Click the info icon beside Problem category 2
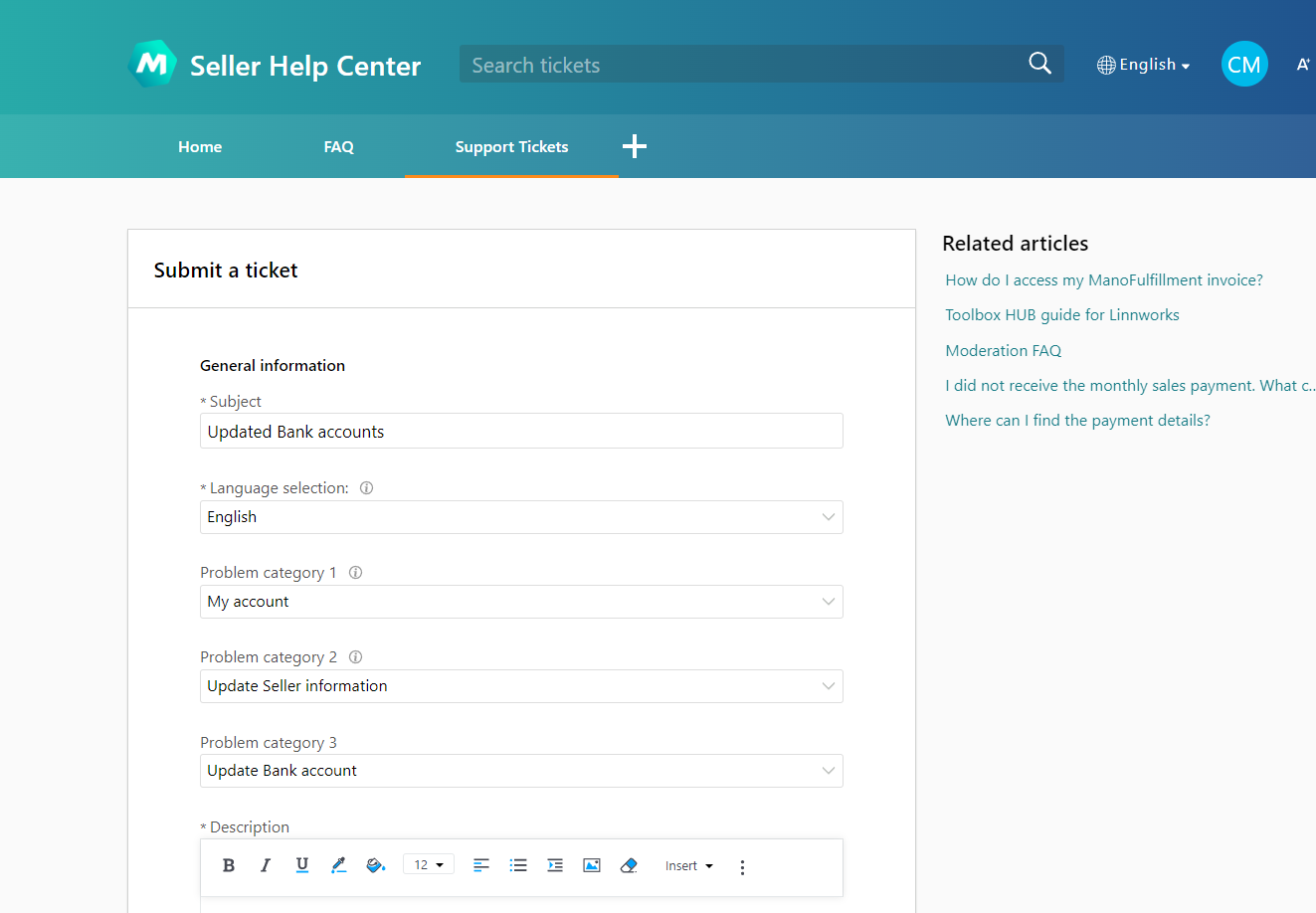Screen dimensions: 1316x913 coord(355,656)
